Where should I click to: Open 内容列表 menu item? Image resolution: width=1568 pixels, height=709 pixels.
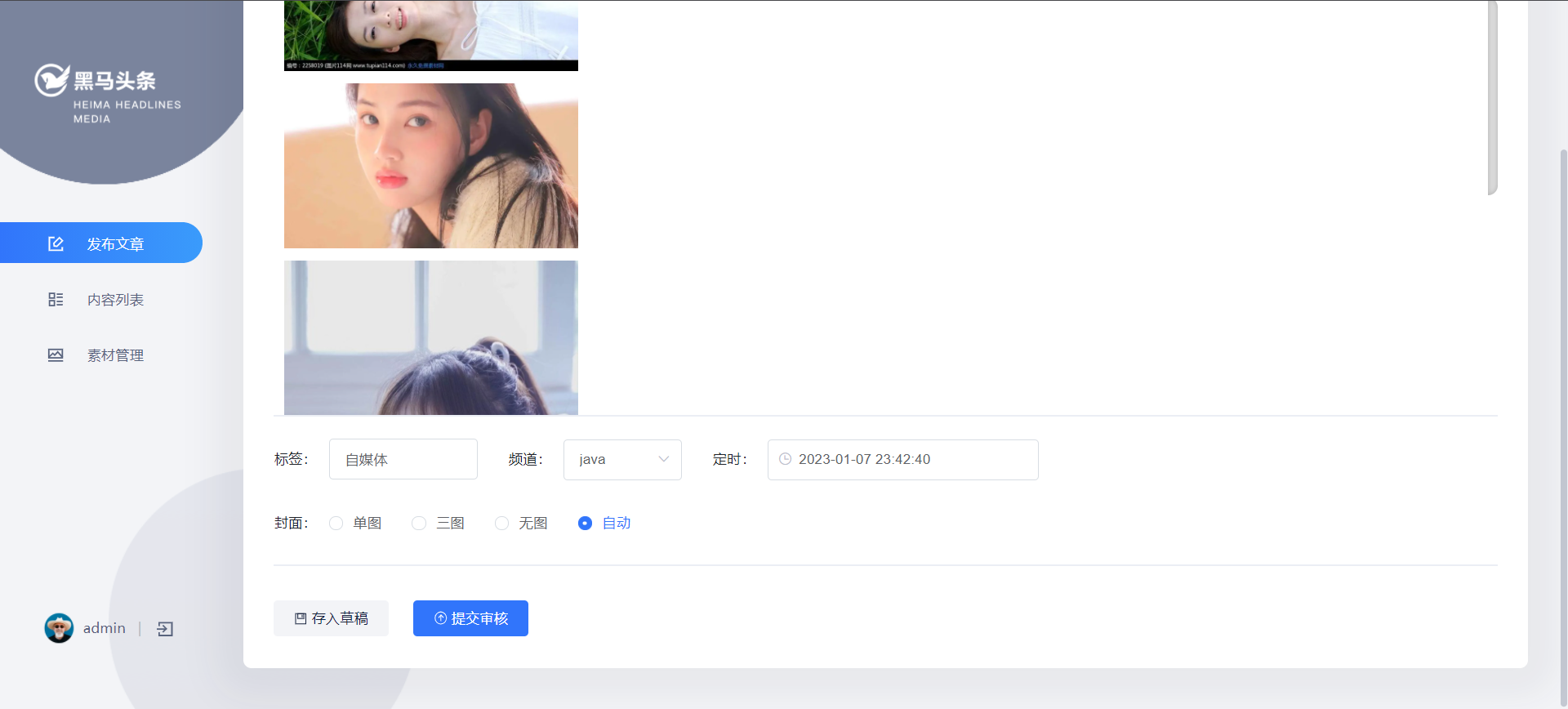(x=101, y=300)
